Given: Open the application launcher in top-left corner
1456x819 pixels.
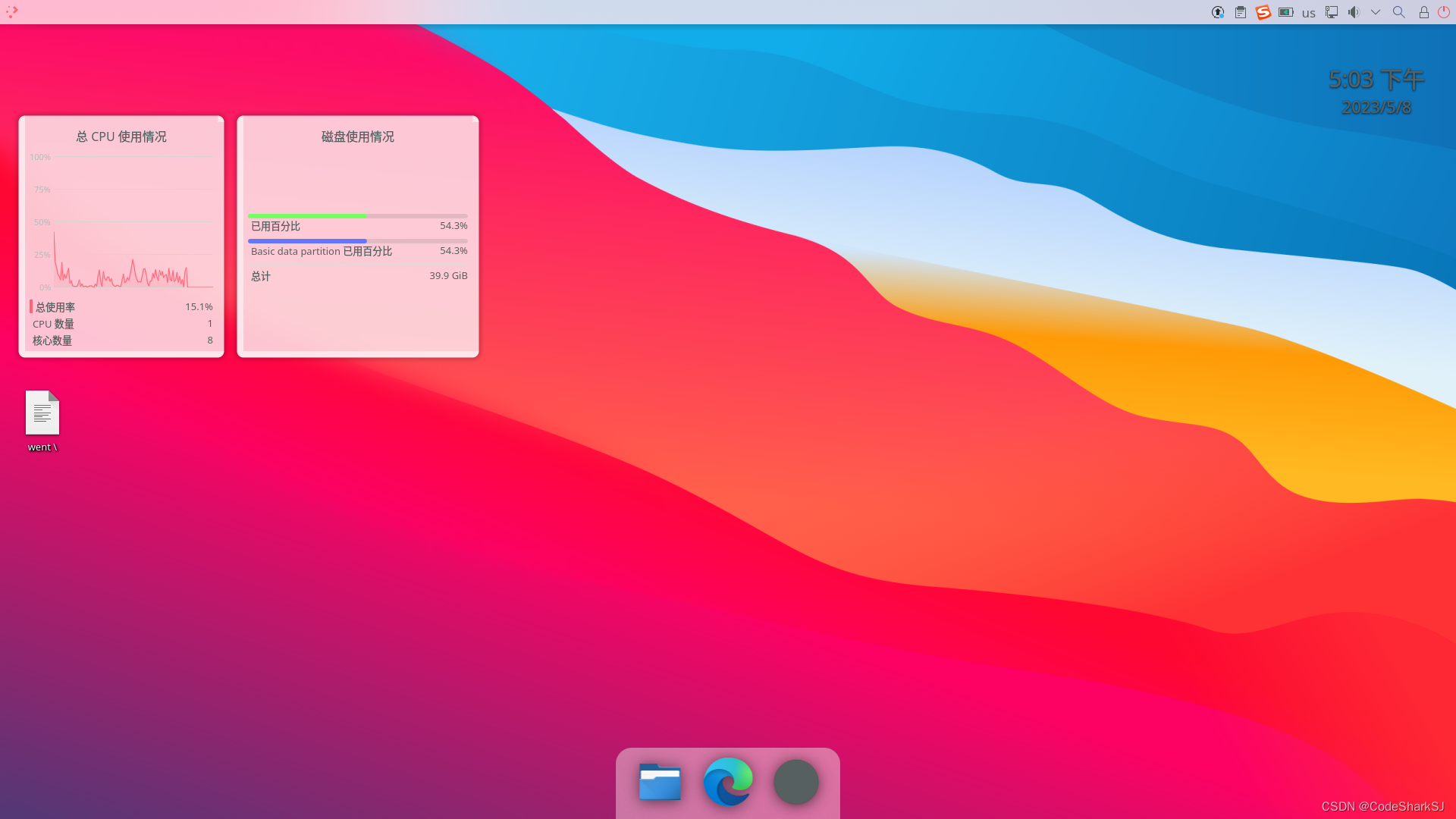Looking at the screenshot, I should coord(11,11).
